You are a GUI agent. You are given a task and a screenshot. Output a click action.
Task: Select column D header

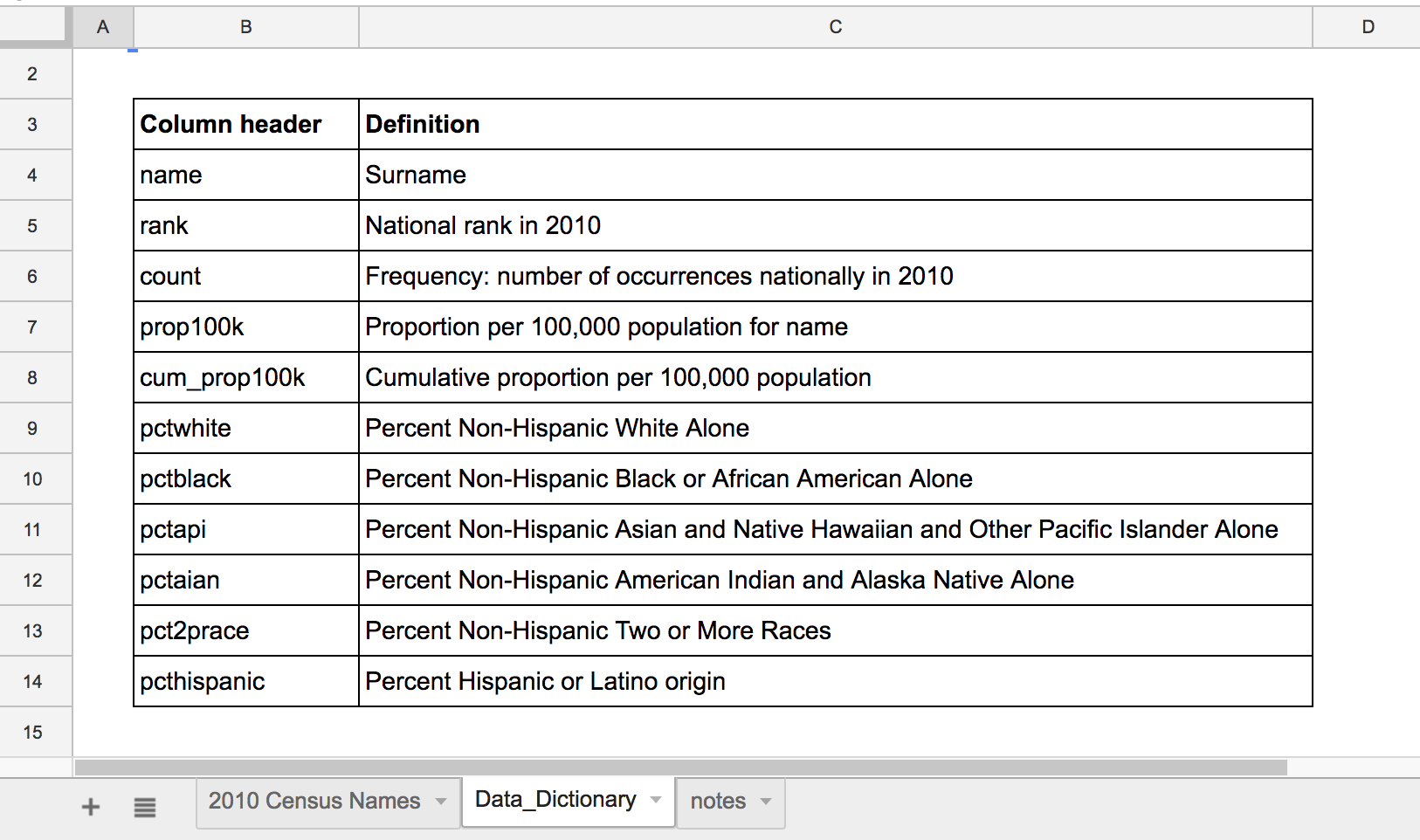click(1367, 27)
